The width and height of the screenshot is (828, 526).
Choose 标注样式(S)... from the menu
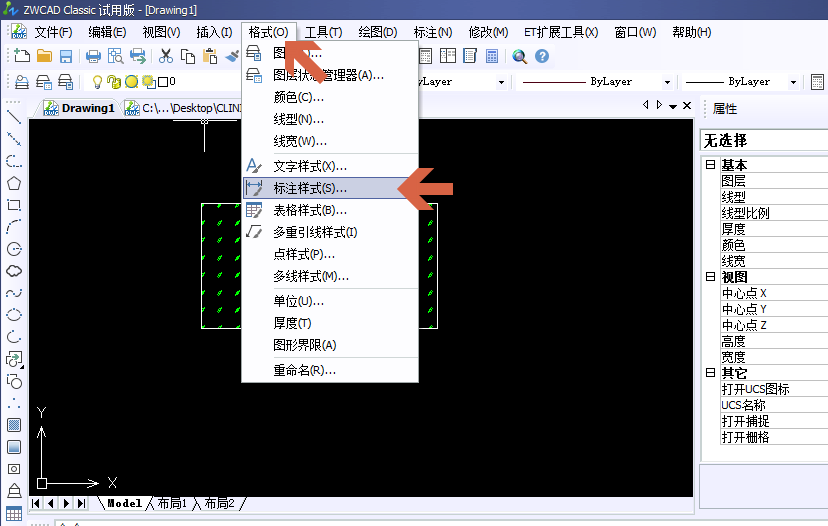(x=310, y=188)
